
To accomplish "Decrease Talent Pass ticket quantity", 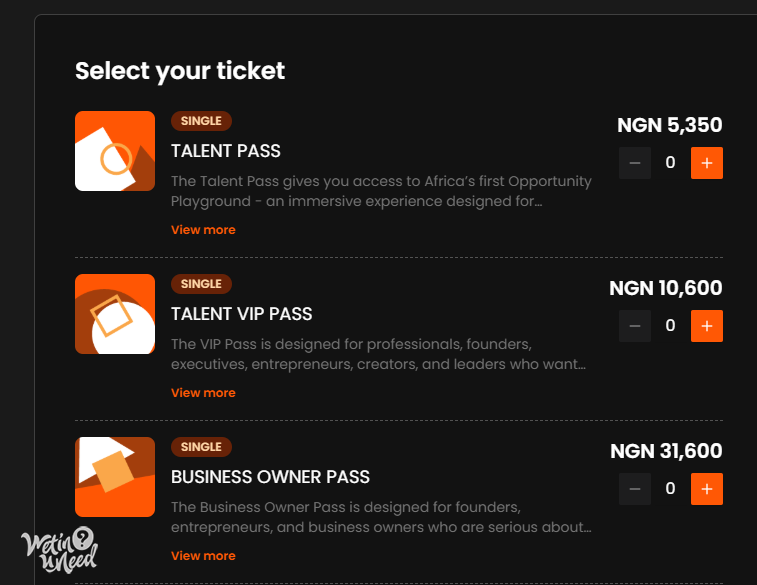I will tap(635, 163).
